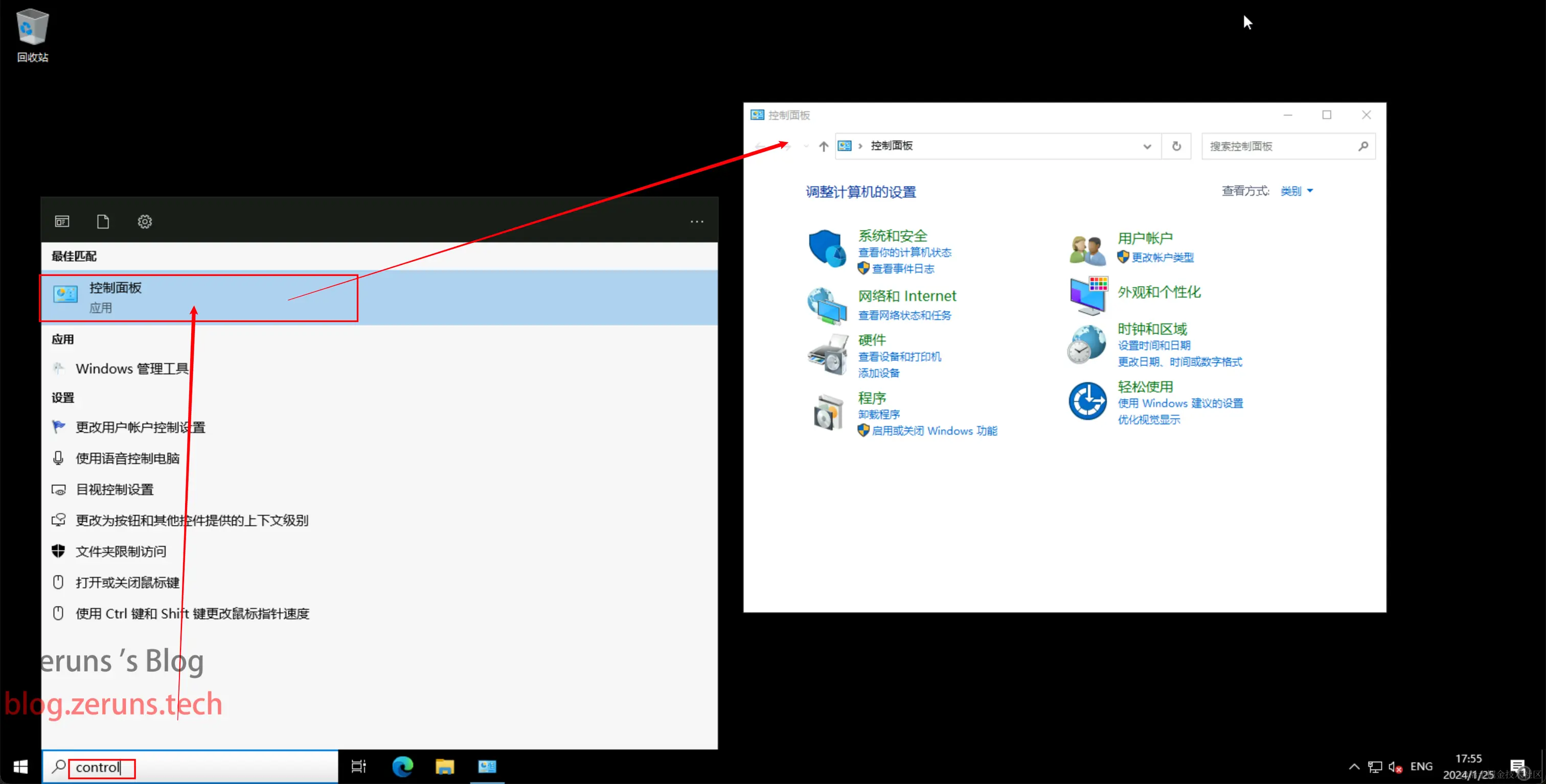Image resolution: width=1546 pixels, height=784 pixels.
Task: Click the 查看设备和打印机 link
Action: click(899, 357)
